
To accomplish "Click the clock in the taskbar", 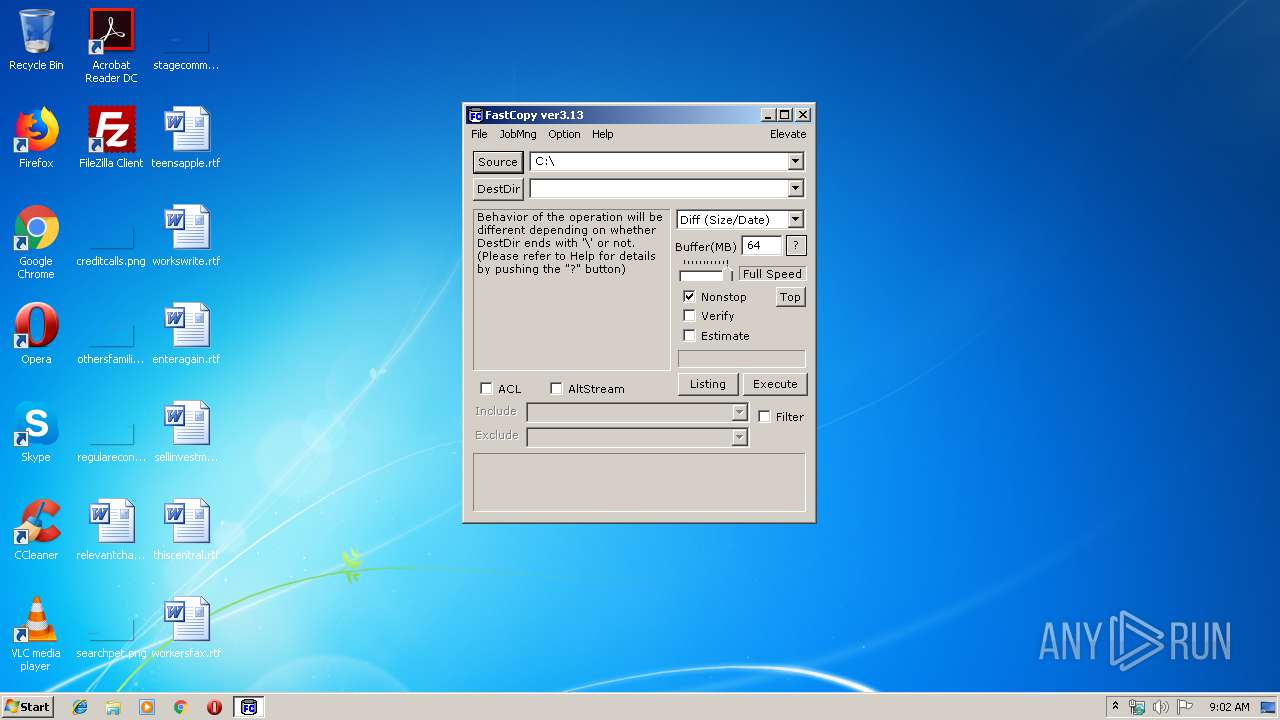I will pos(1229,707).
